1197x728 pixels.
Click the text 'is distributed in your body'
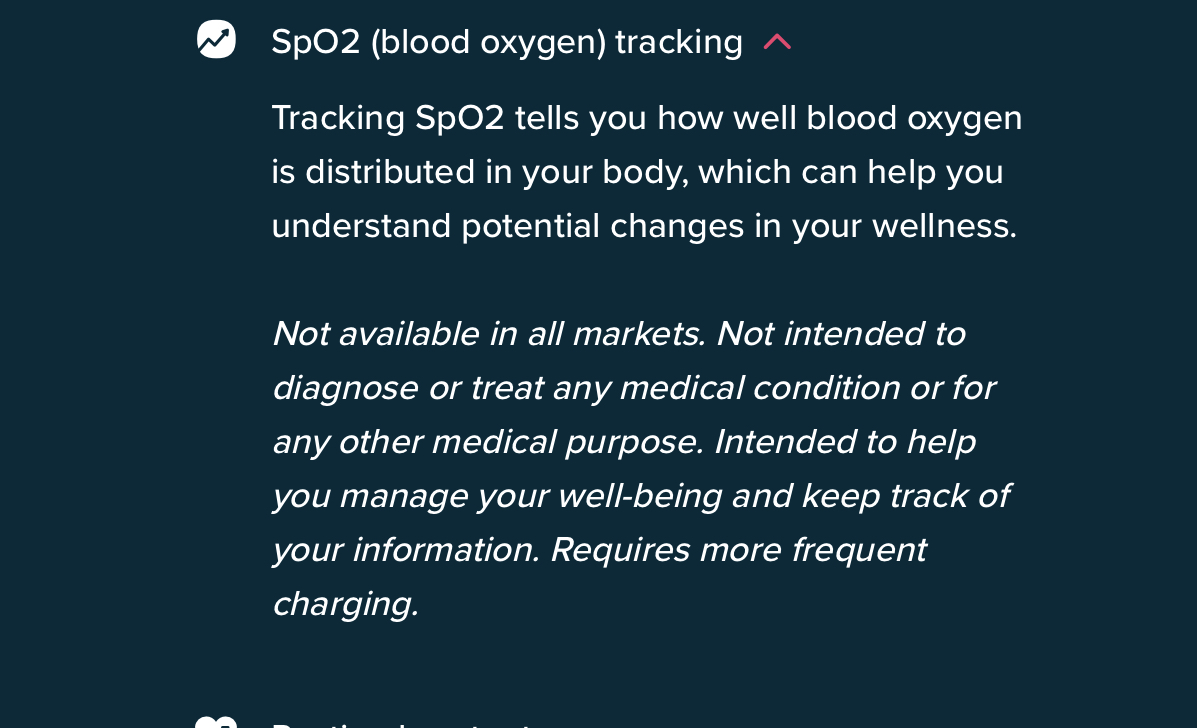(x=480, y=172)
